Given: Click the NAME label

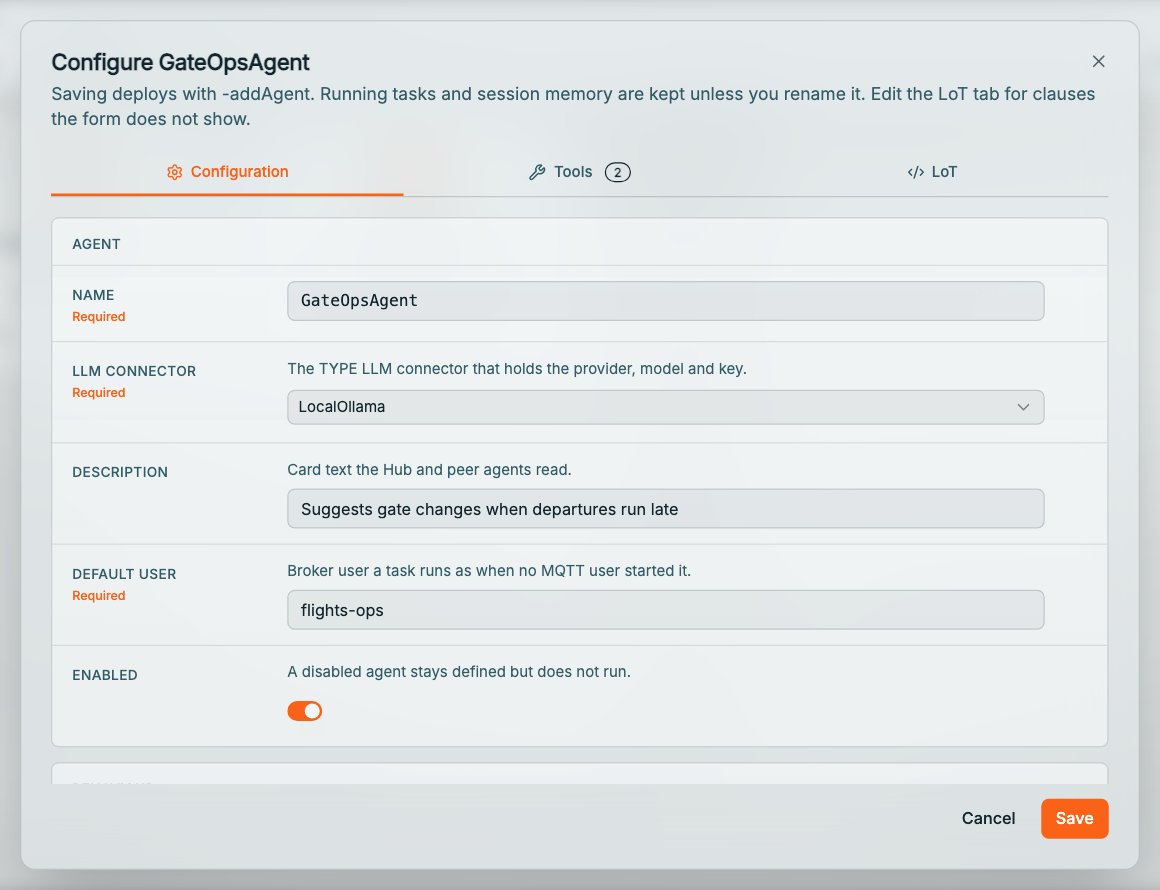Looking at the screenshot, I should [93, 295].
